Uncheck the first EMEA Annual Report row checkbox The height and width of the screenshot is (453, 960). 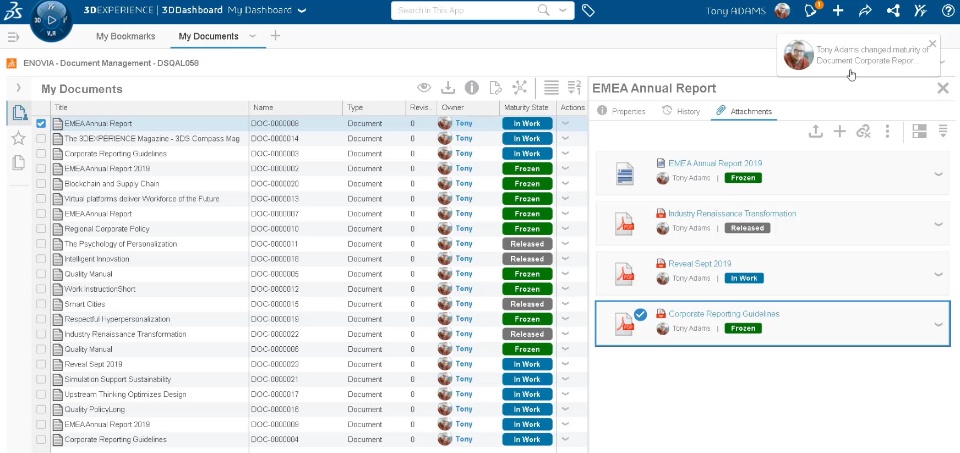coord(41,124)
